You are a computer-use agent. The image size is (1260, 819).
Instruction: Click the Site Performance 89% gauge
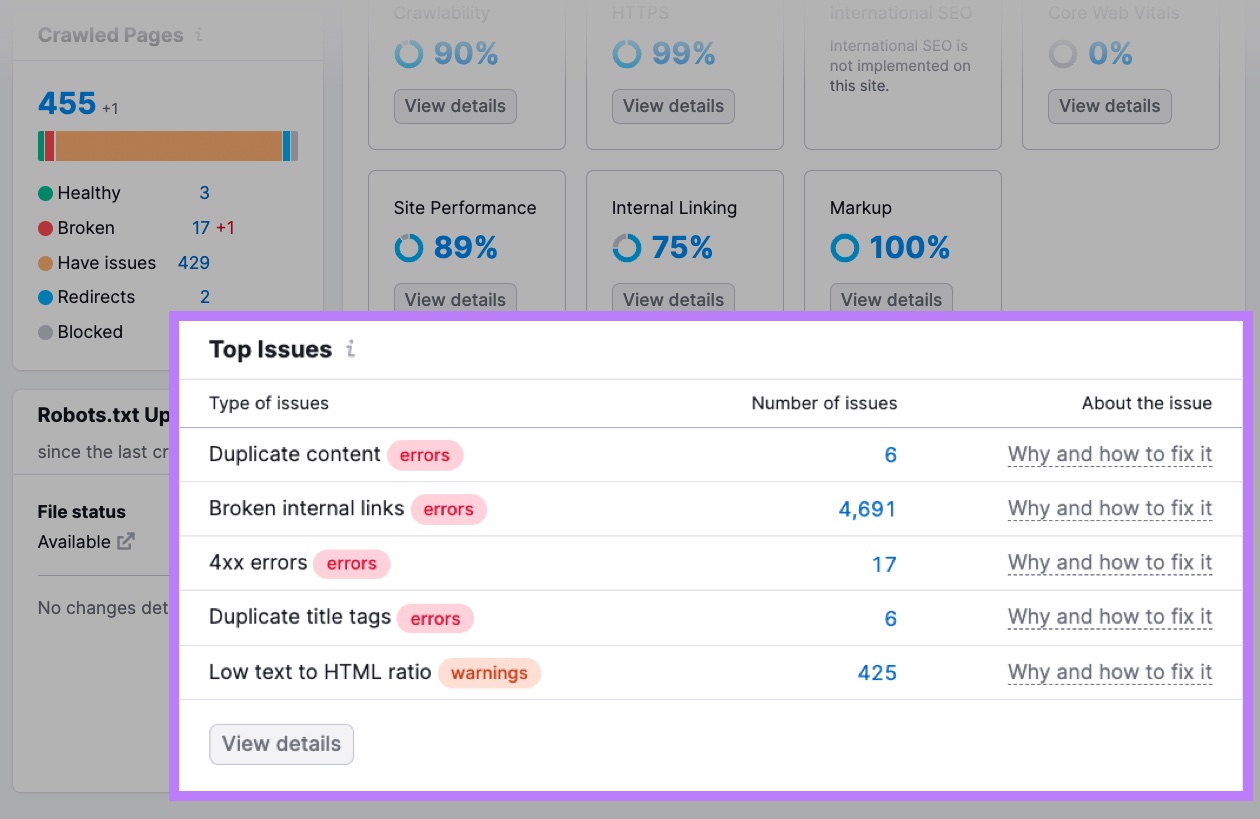point(408,247)
